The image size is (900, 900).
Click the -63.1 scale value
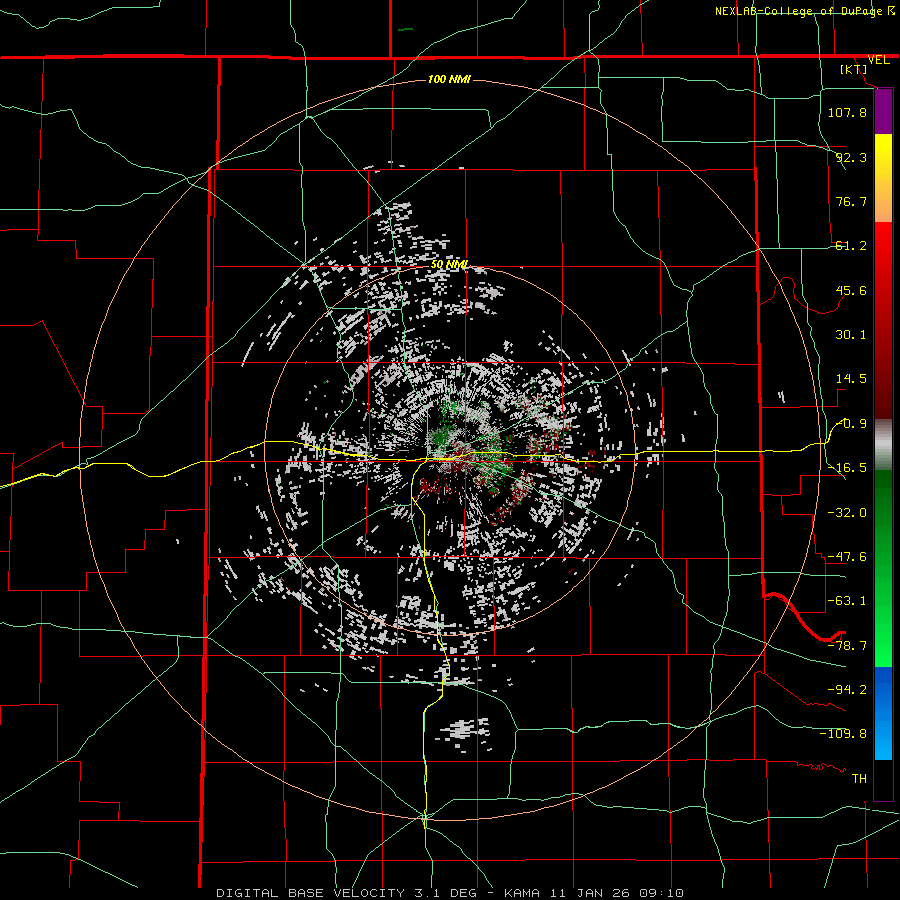pos(847,601)
